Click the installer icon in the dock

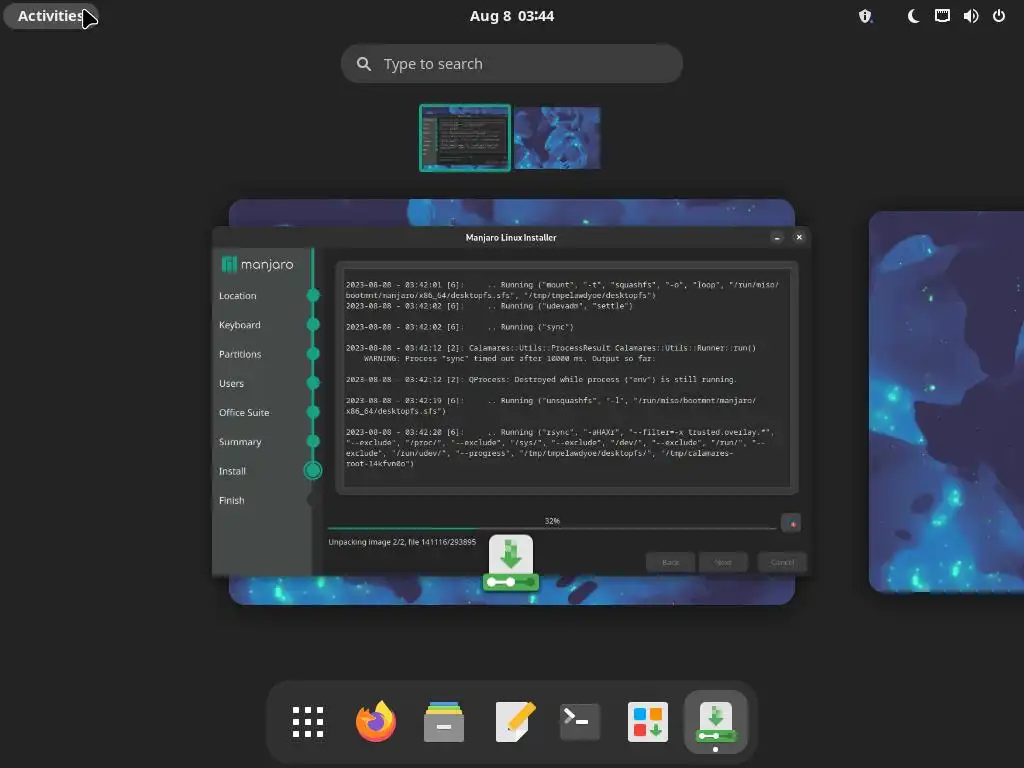(x=716, y=722)
